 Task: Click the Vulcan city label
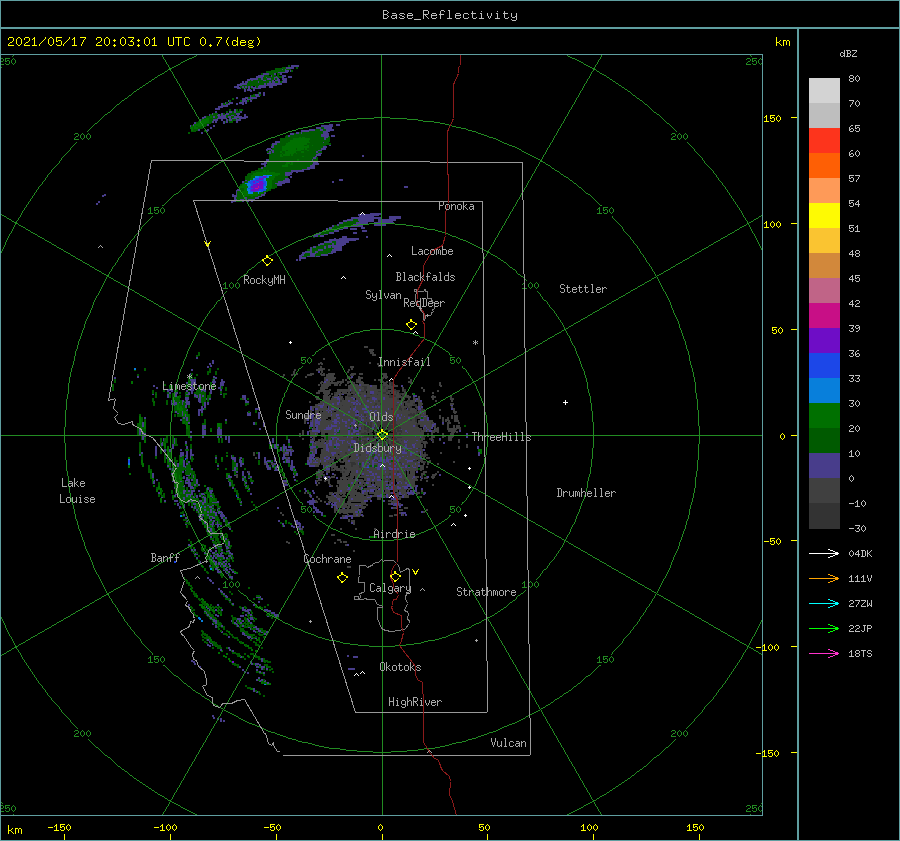tap(509, 743)
